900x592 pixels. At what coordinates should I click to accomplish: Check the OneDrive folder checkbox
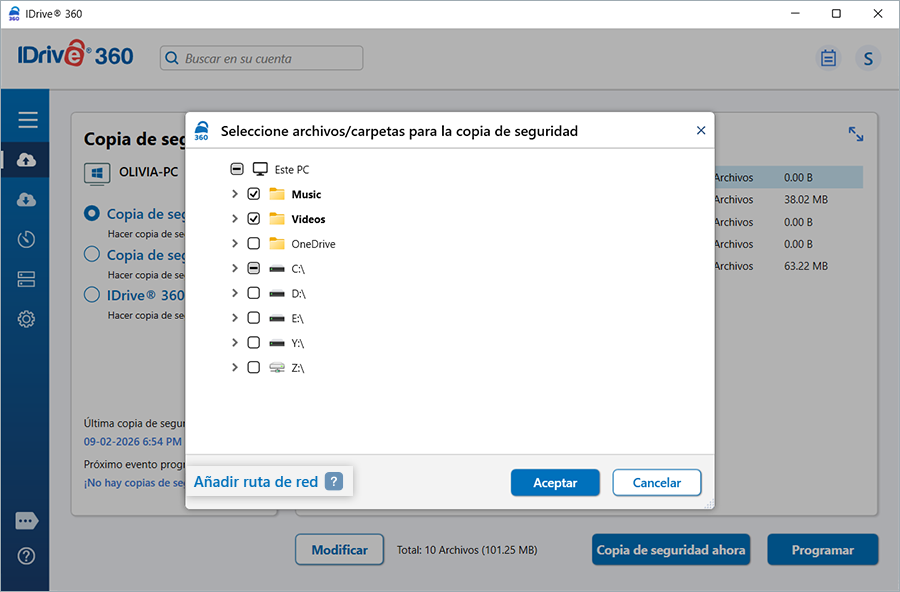point(253,243)
